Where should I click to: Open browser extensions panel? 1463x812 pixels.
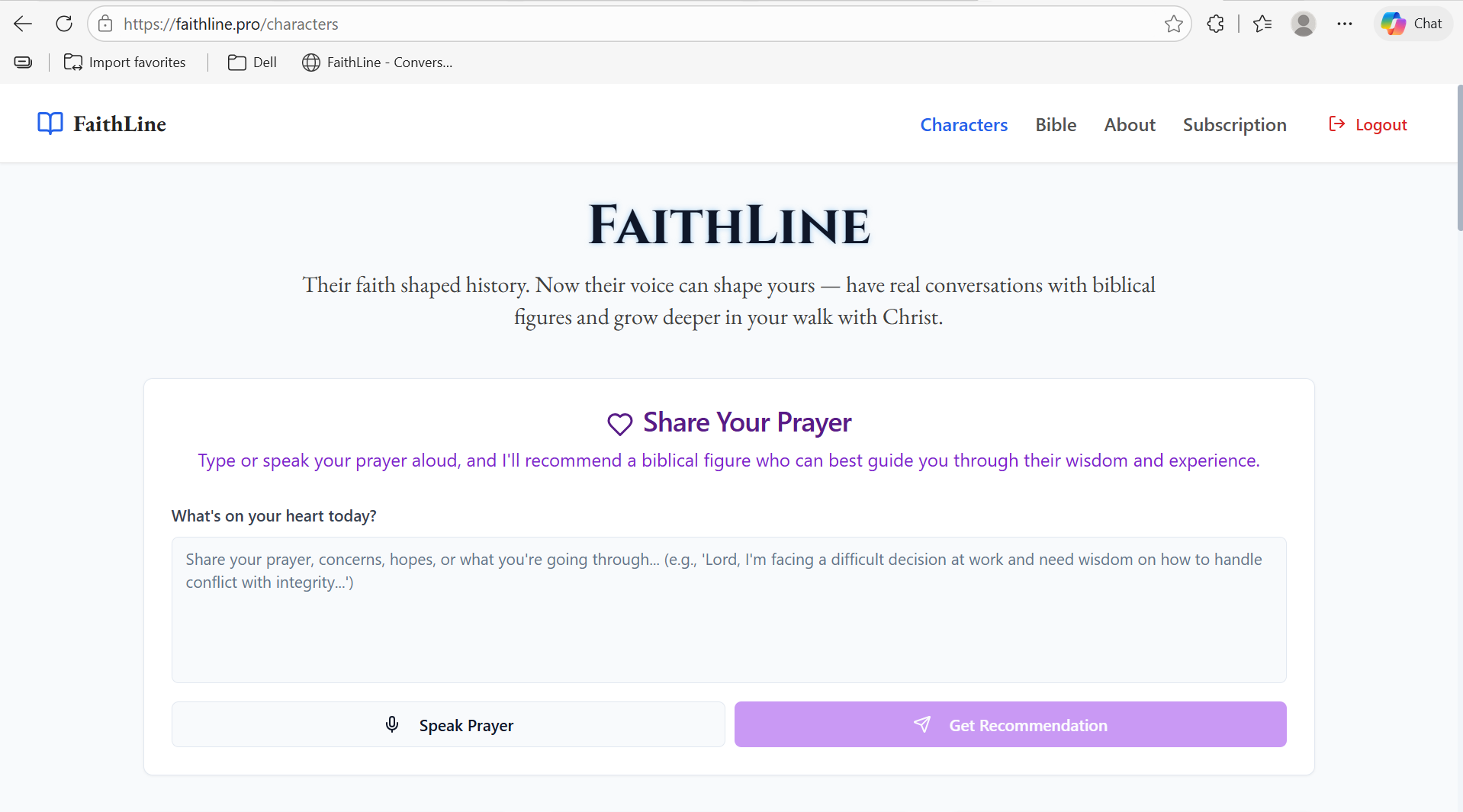point(1215,24)
